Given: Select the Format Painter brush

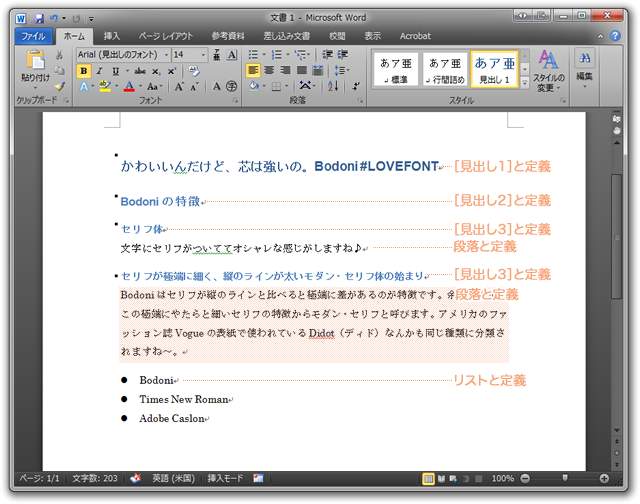Looking at the screenshot, I should pyautogui.click(x=60, y=86).
